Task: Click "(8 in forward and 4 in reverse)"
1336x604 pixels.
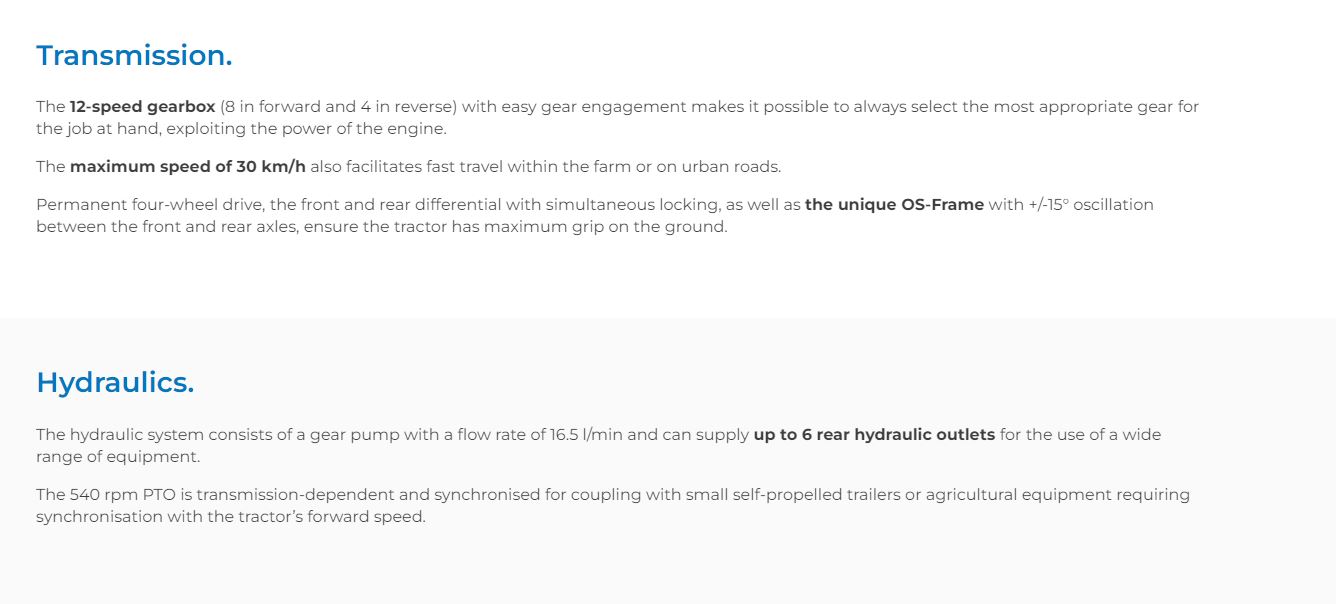Action: pos(338,107)
